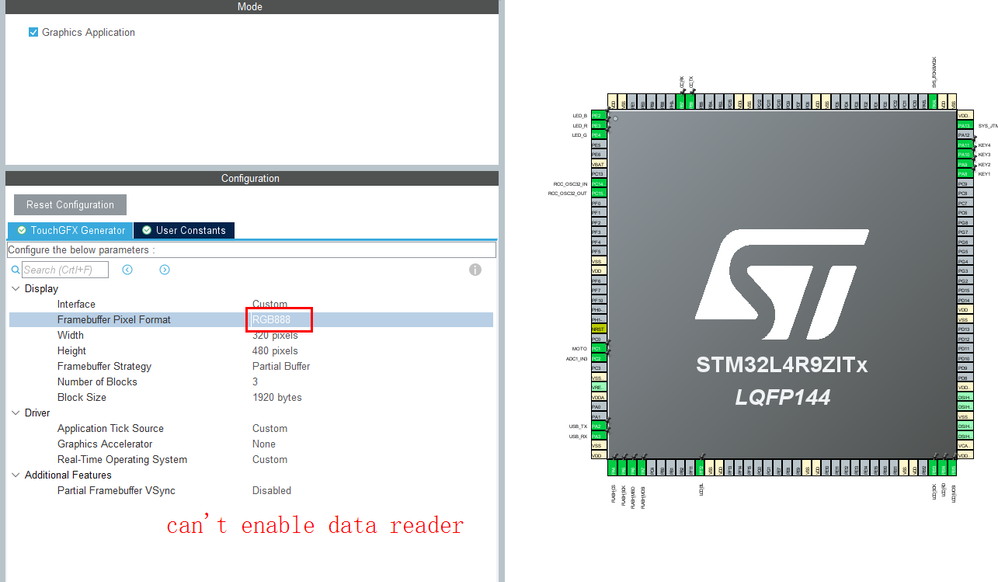Click pin PG8 on the right side
Viewport: 998px width, 582px height.
965,222
